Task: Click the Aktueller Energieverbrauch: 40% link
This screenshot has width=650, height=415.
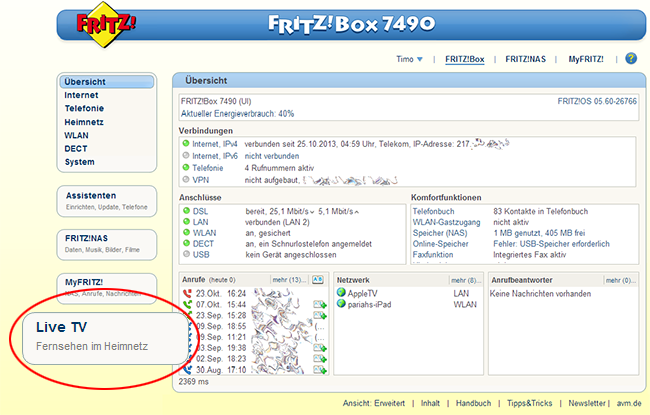Action: (x=238, y=114)
